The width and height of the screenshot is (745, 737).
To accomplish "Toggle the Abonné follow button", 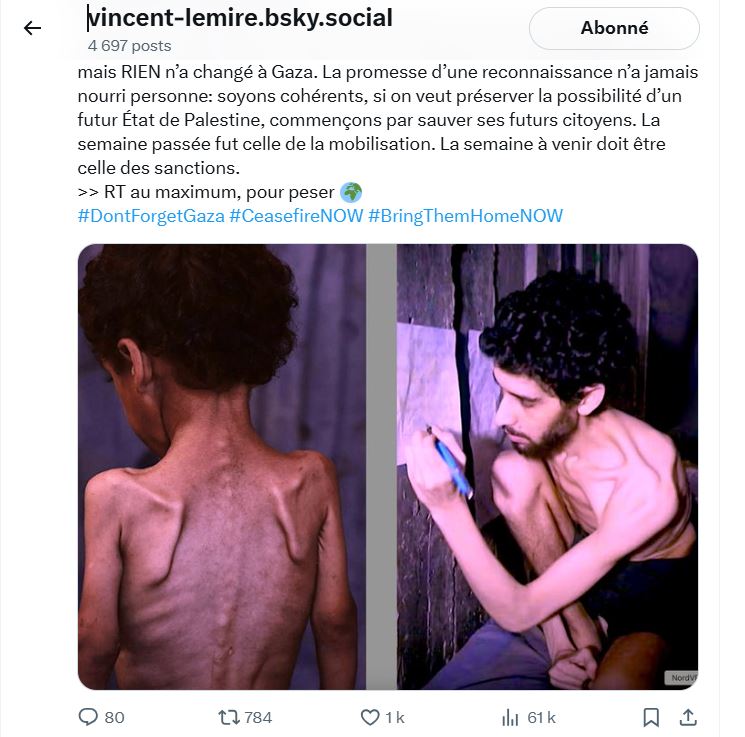I will click(x=614, y=28).
